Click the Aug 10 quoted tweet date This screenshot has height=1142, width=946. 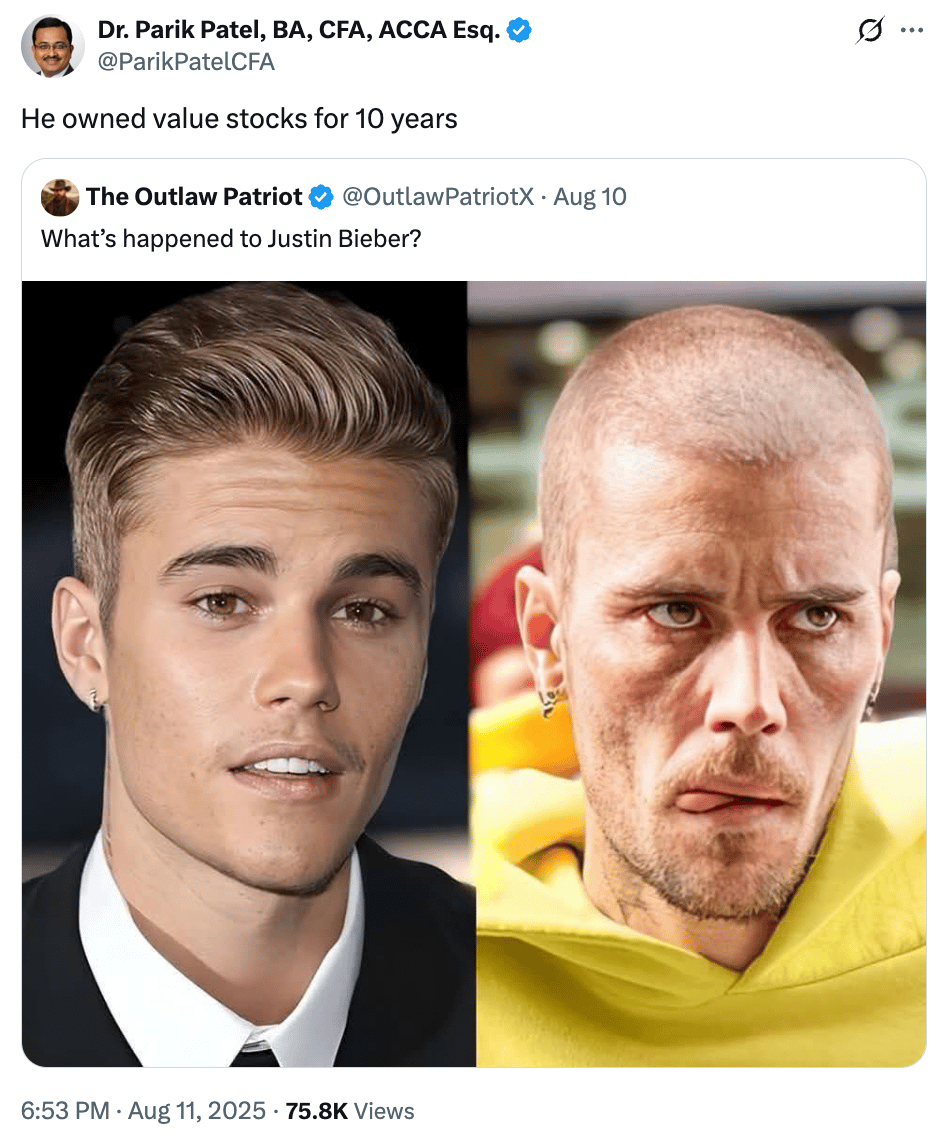coord(590,197)
